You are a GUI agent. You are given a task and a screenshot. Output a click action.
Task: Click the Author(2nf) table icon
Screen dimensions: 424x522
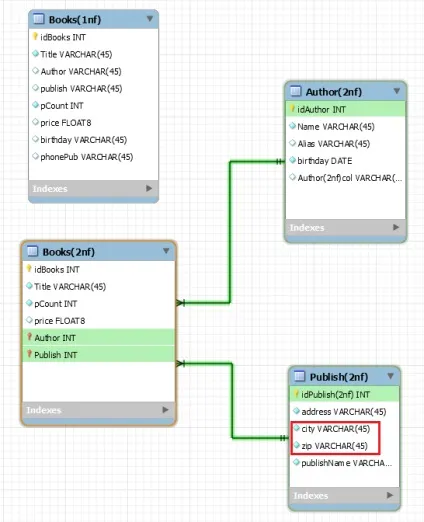pos(296,91)
